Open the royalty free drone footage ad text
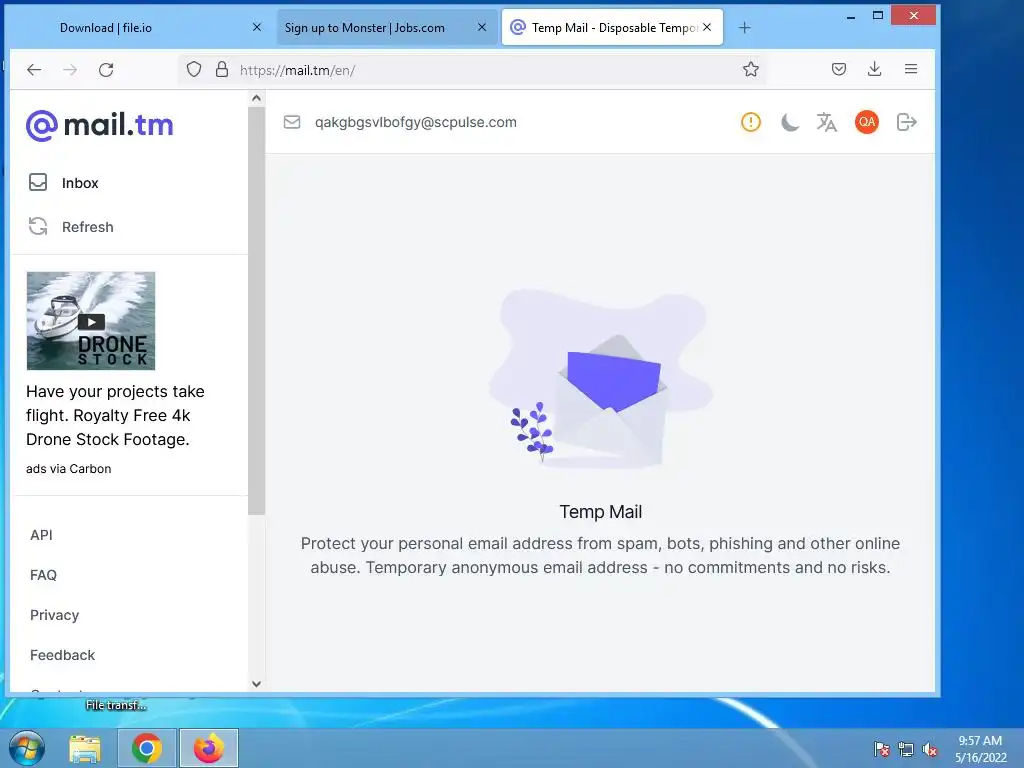 (x=115, y=415)
